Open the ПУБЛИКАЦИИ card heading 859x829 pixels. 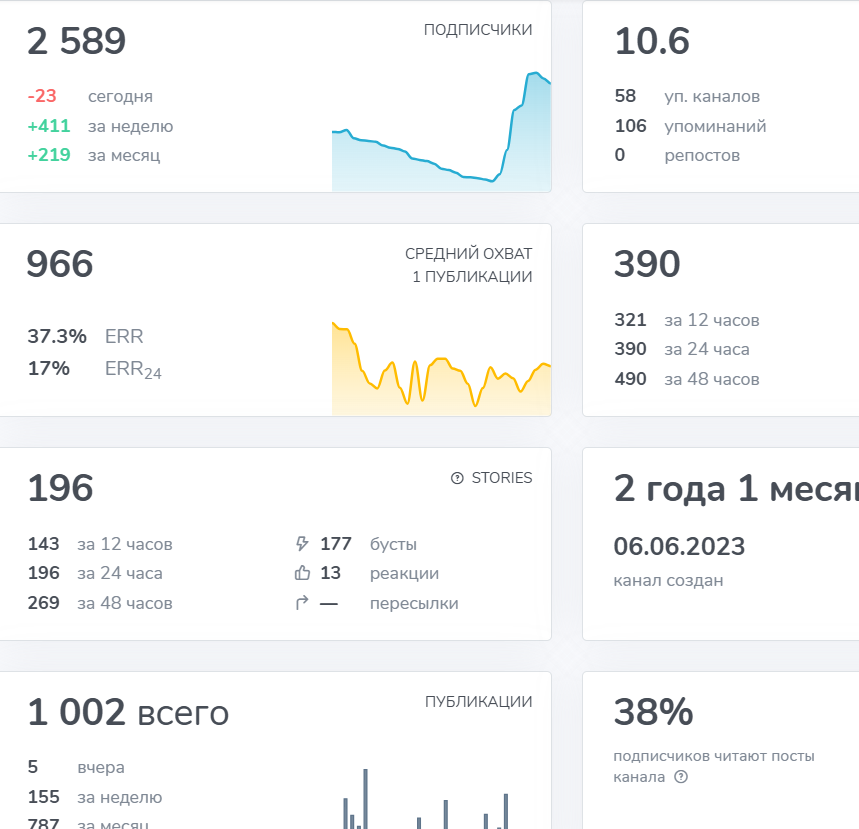click(478, 702)
